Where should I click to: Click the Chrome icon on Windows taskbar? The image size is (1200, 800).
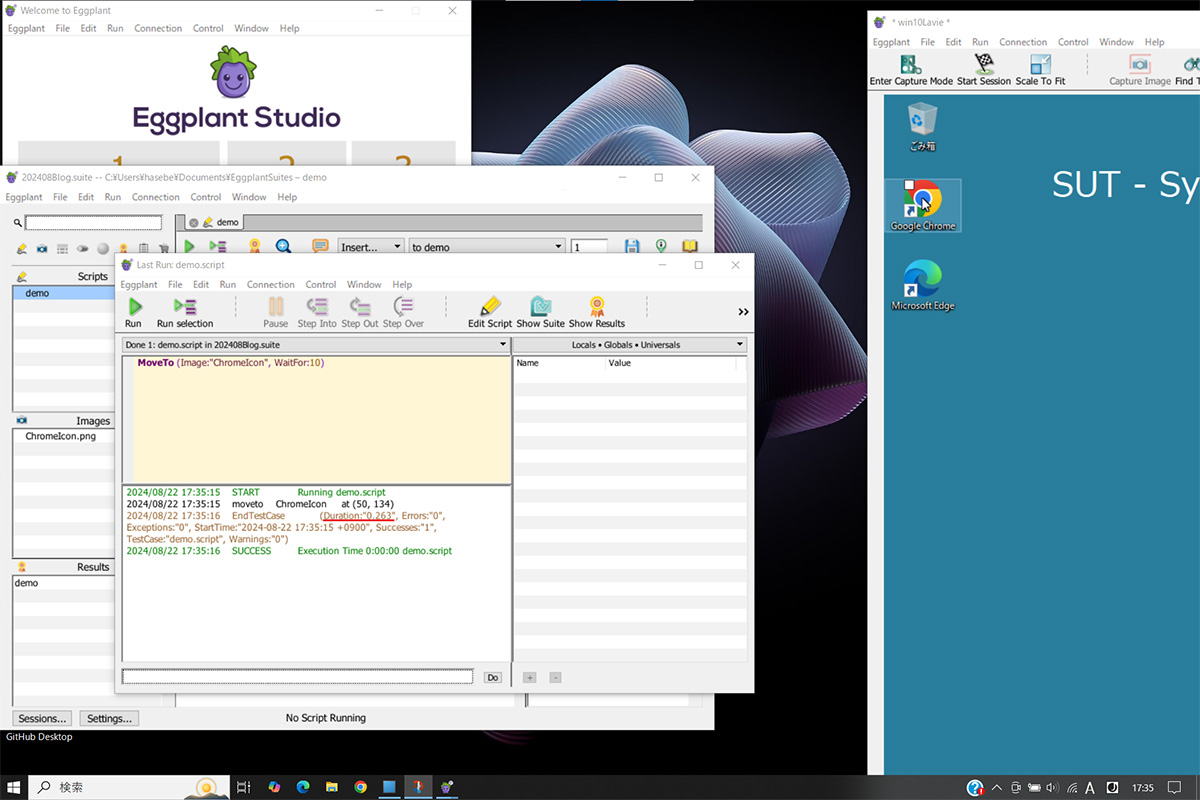point(360,787)
